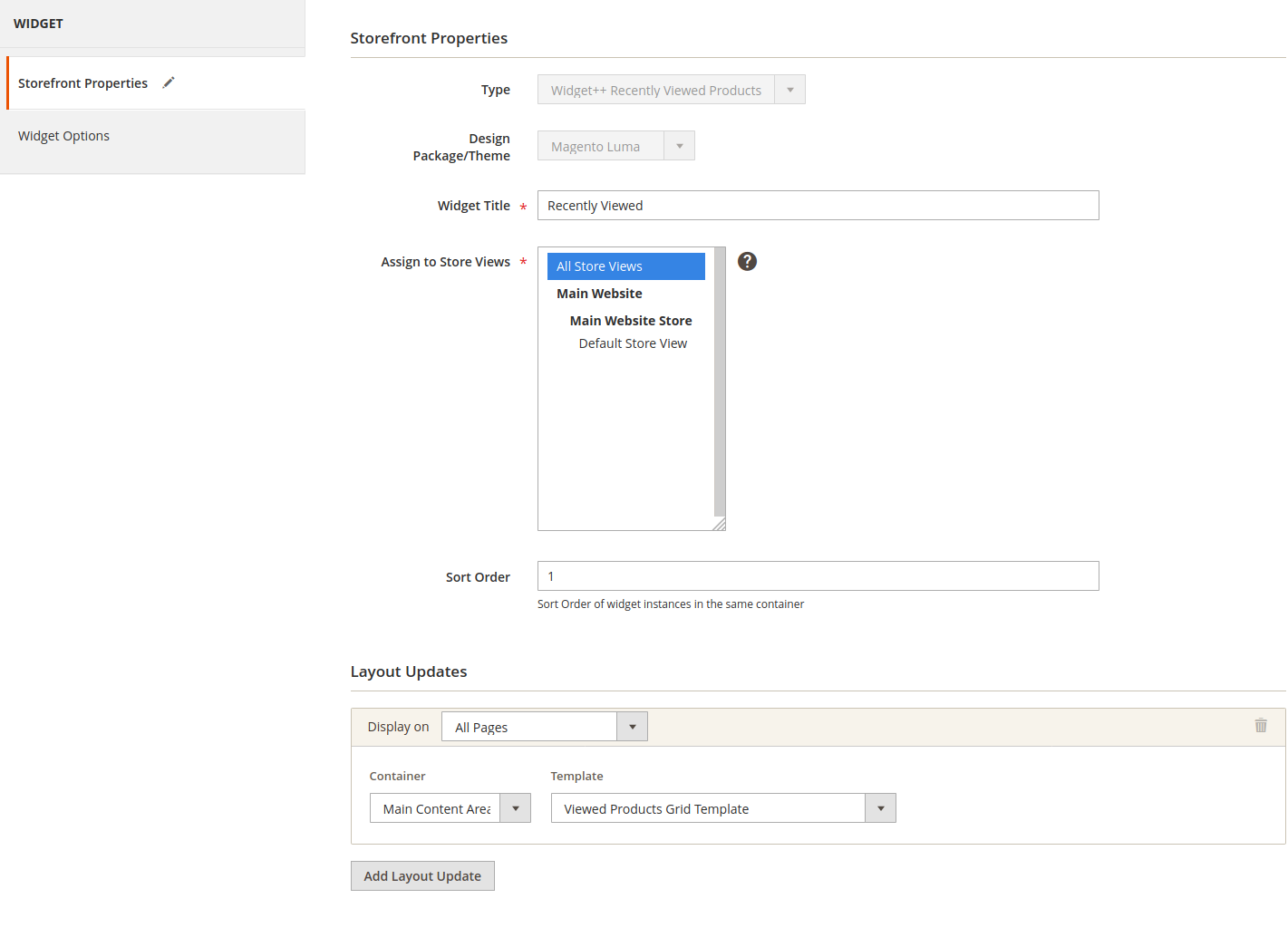
Task: Switch to the Widget Options tab
Action: click(63, 136)
